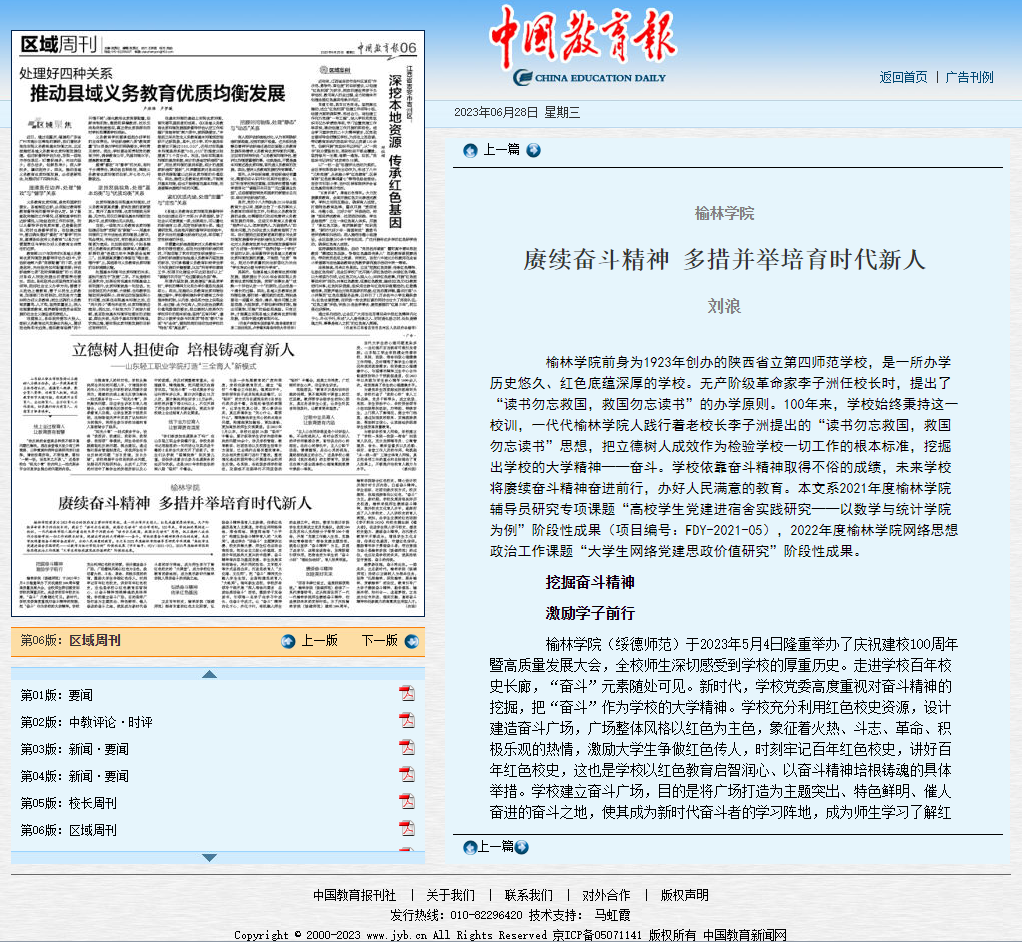
Task: Open PDF icon for 第01版 要闻
Action: click(407, 694)
